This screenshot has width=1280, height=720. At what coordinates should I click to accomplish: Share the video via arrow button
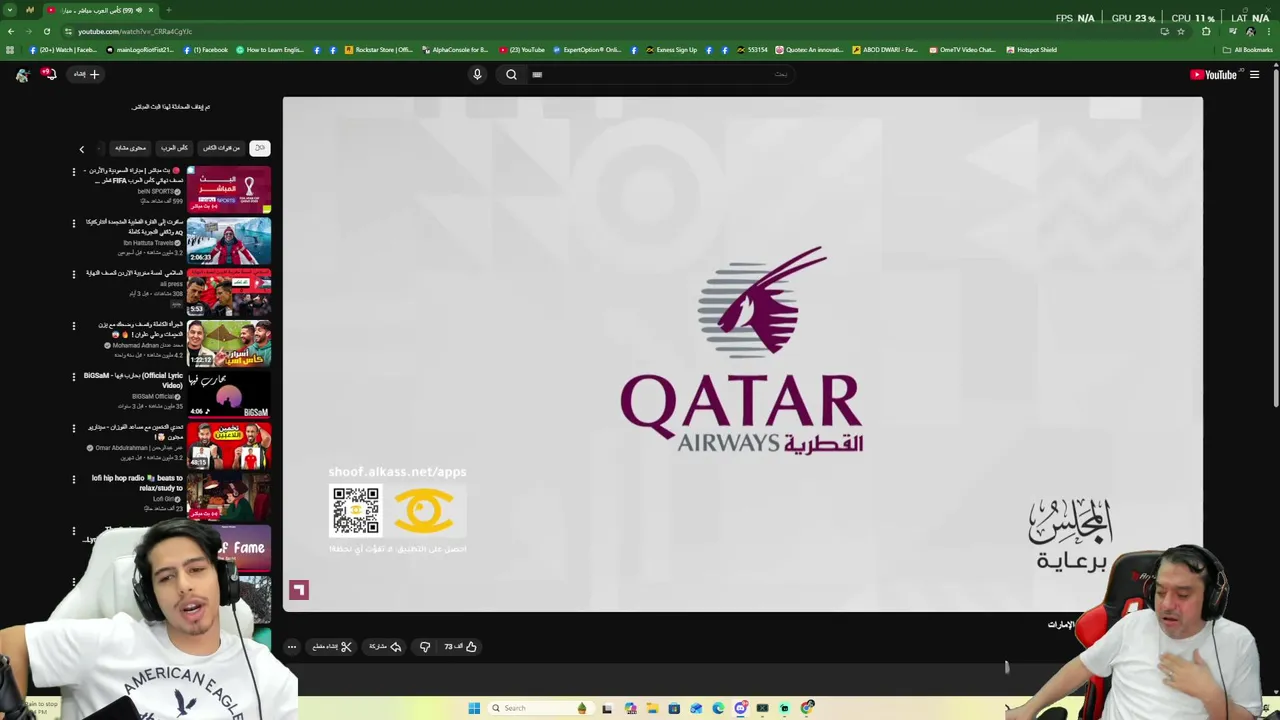pyautogui.click(x=385, y=647)
